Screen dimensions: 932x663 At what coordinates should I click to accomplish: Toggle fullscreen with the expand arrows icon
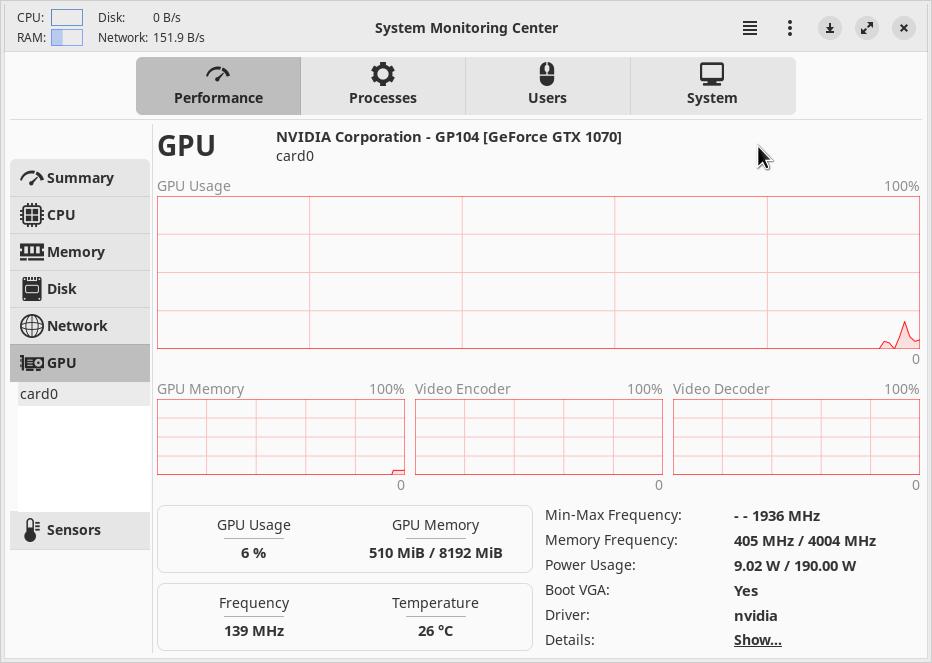coord(867,28)
